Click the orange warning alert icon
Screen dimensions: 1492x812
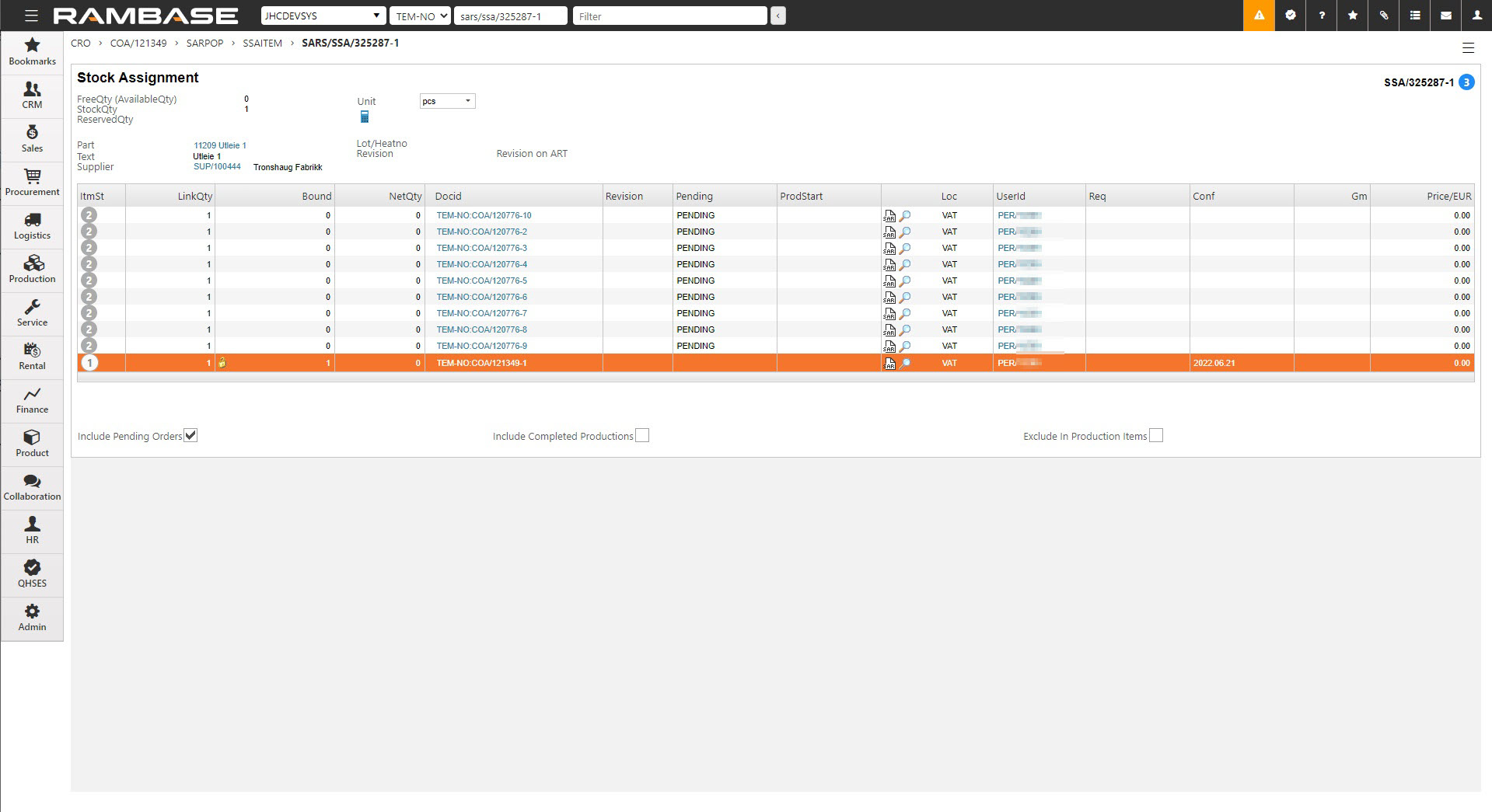pos(1259,16)
